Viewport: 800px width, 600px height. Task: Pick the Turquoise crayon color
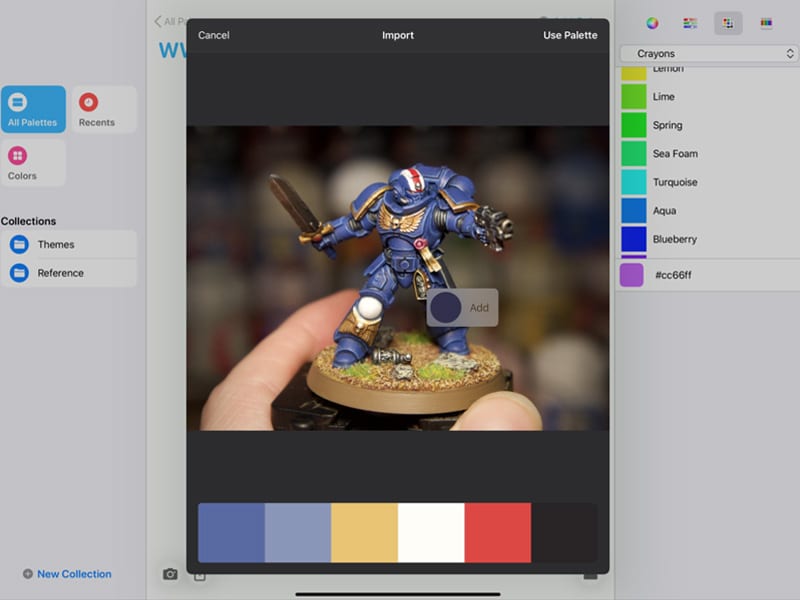(674, 182)
